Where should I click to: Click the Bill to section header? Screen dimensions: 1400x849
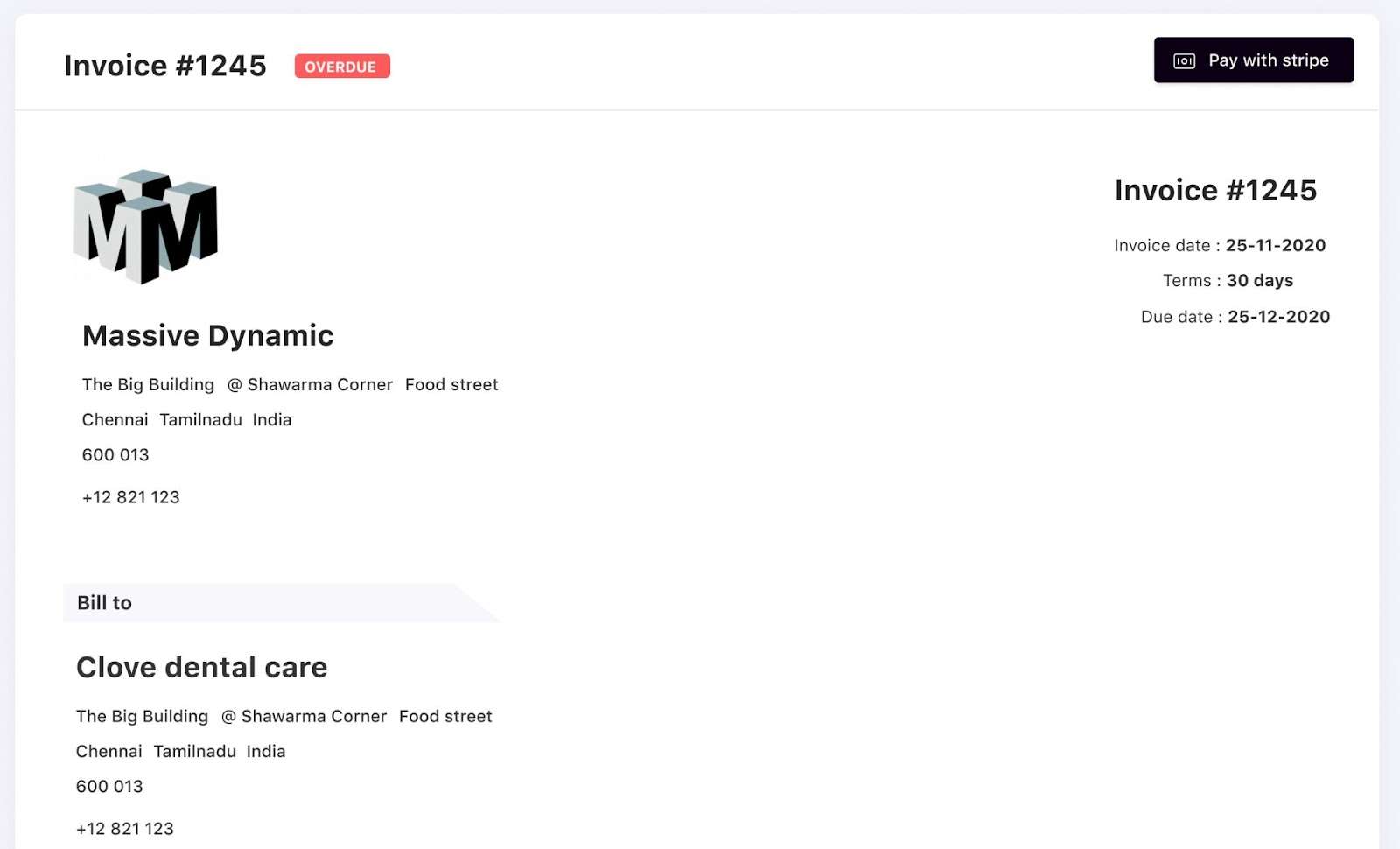104,603
